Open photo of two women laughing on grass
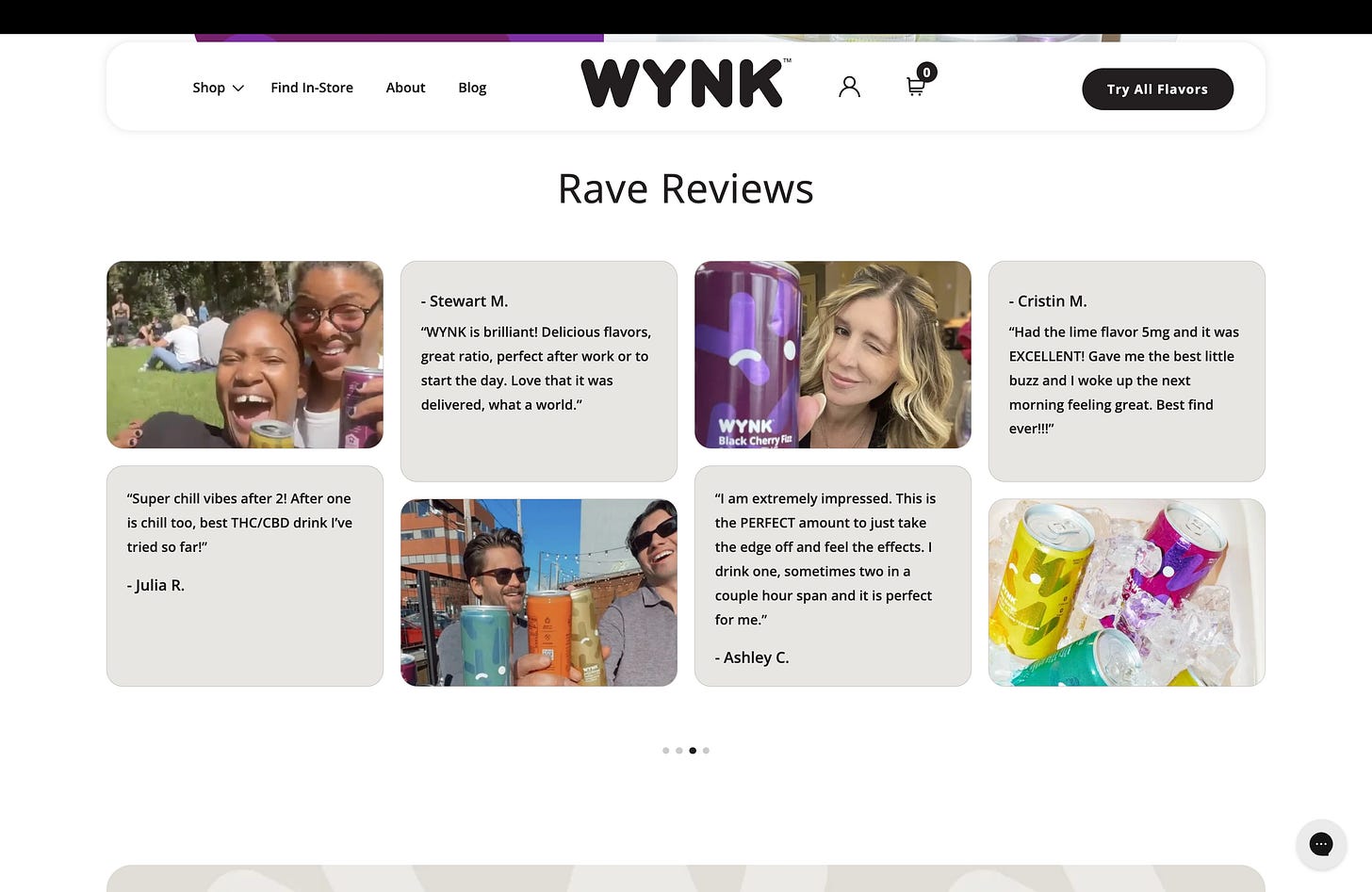 245,354
